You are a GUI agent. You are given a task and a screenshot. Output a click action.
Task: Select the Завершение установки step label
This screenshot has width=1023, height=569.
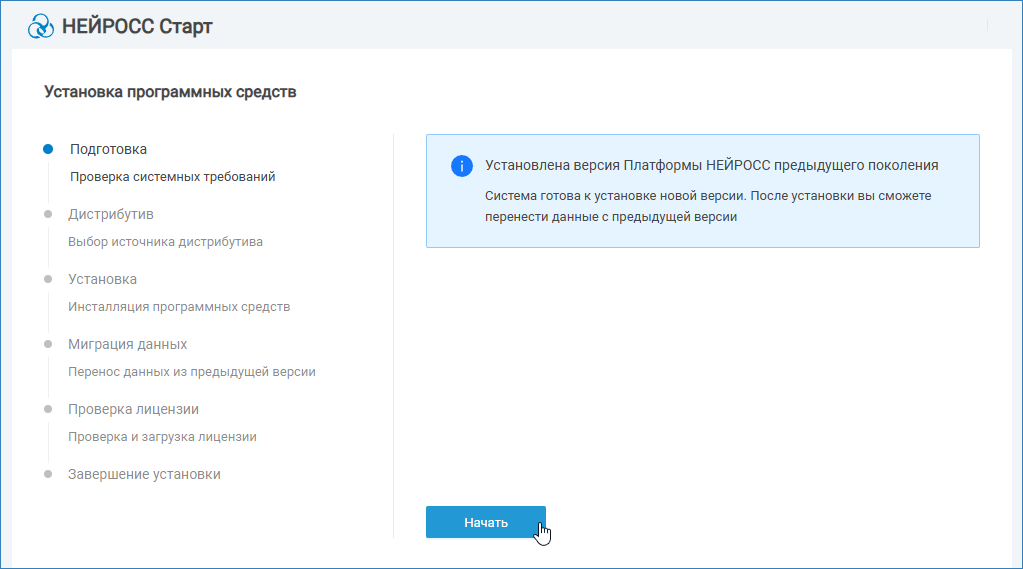click(x=144, y=474)
